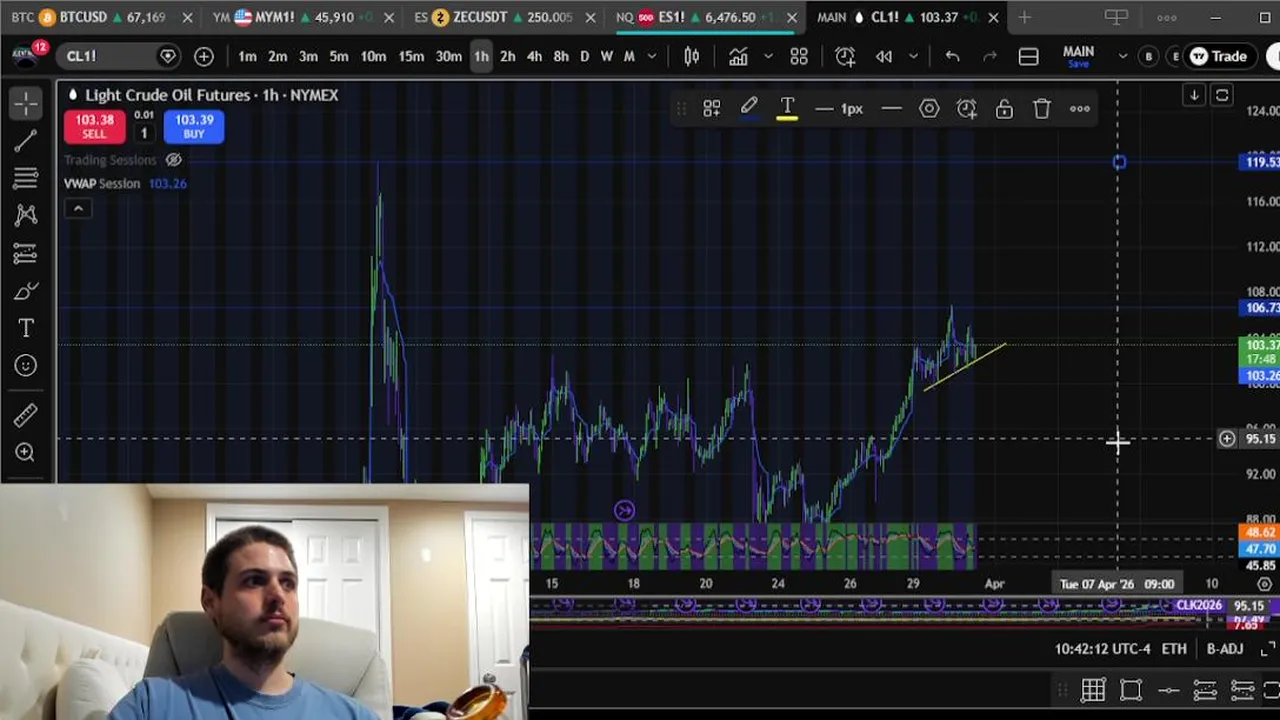This screenshot has height=720, width=1280.
Task: Select the 4h timeframe
Action: coord(534,56)
